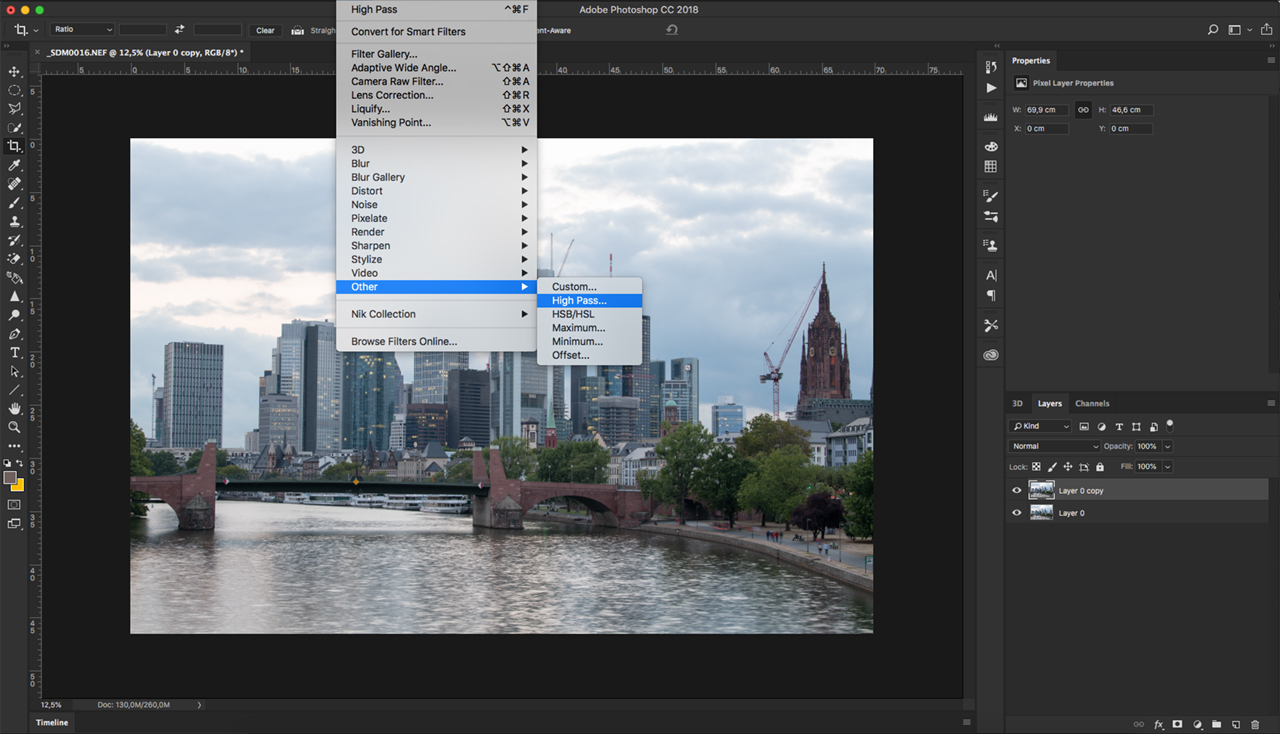Select the Move tool

[15, 72]
